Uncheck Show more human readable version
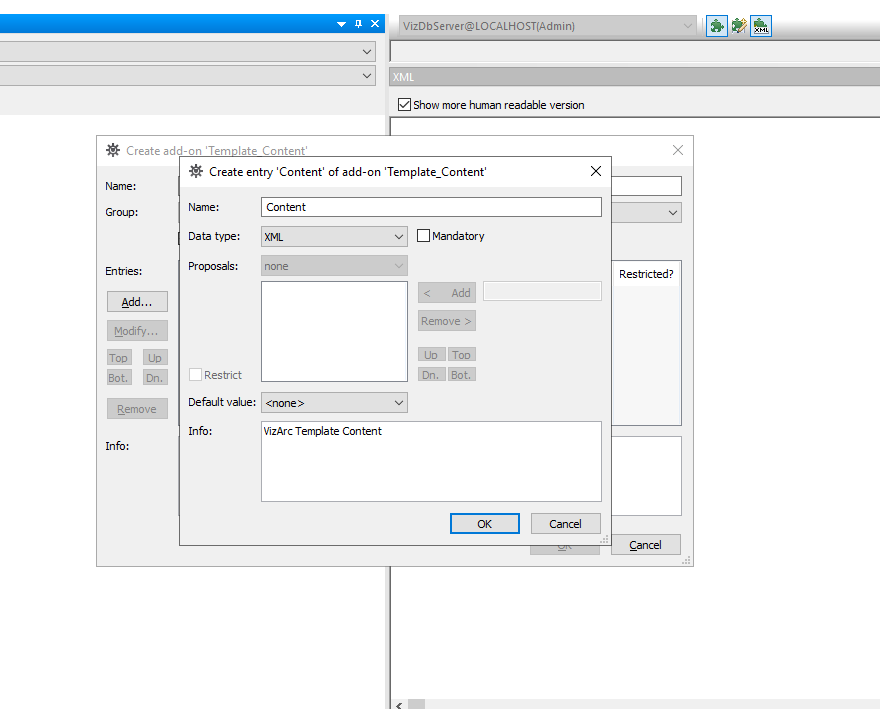This screenshot has height=709, width=880. [x=404, y=104]
